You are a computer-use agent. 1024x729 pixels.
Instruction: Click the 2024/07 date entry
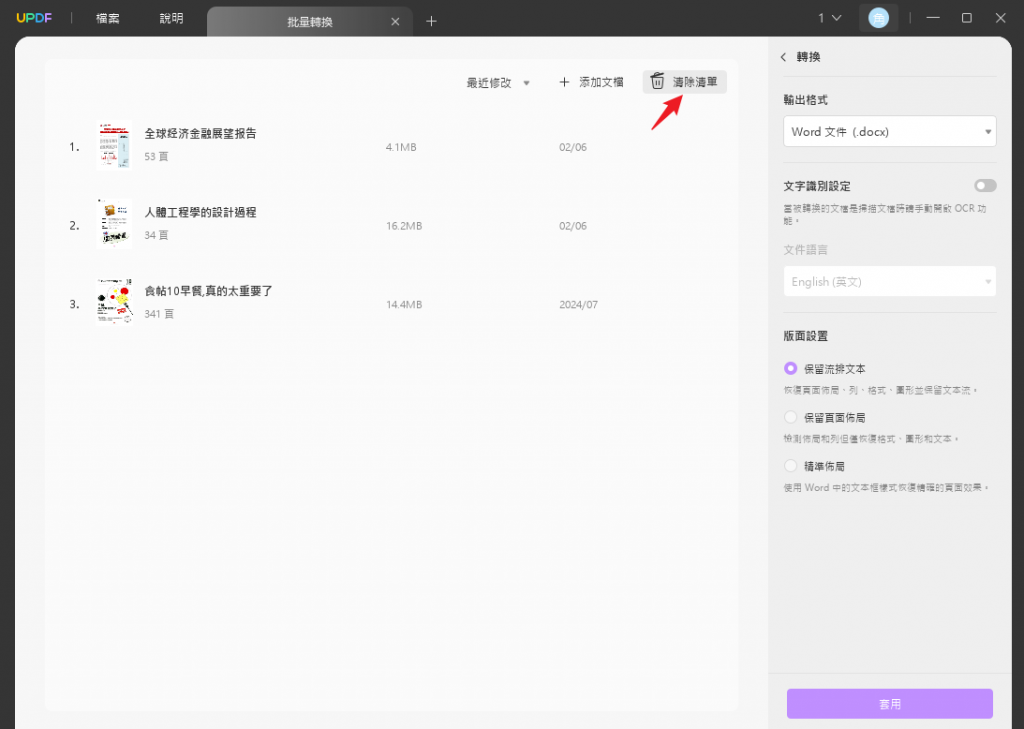pos(578,304)
